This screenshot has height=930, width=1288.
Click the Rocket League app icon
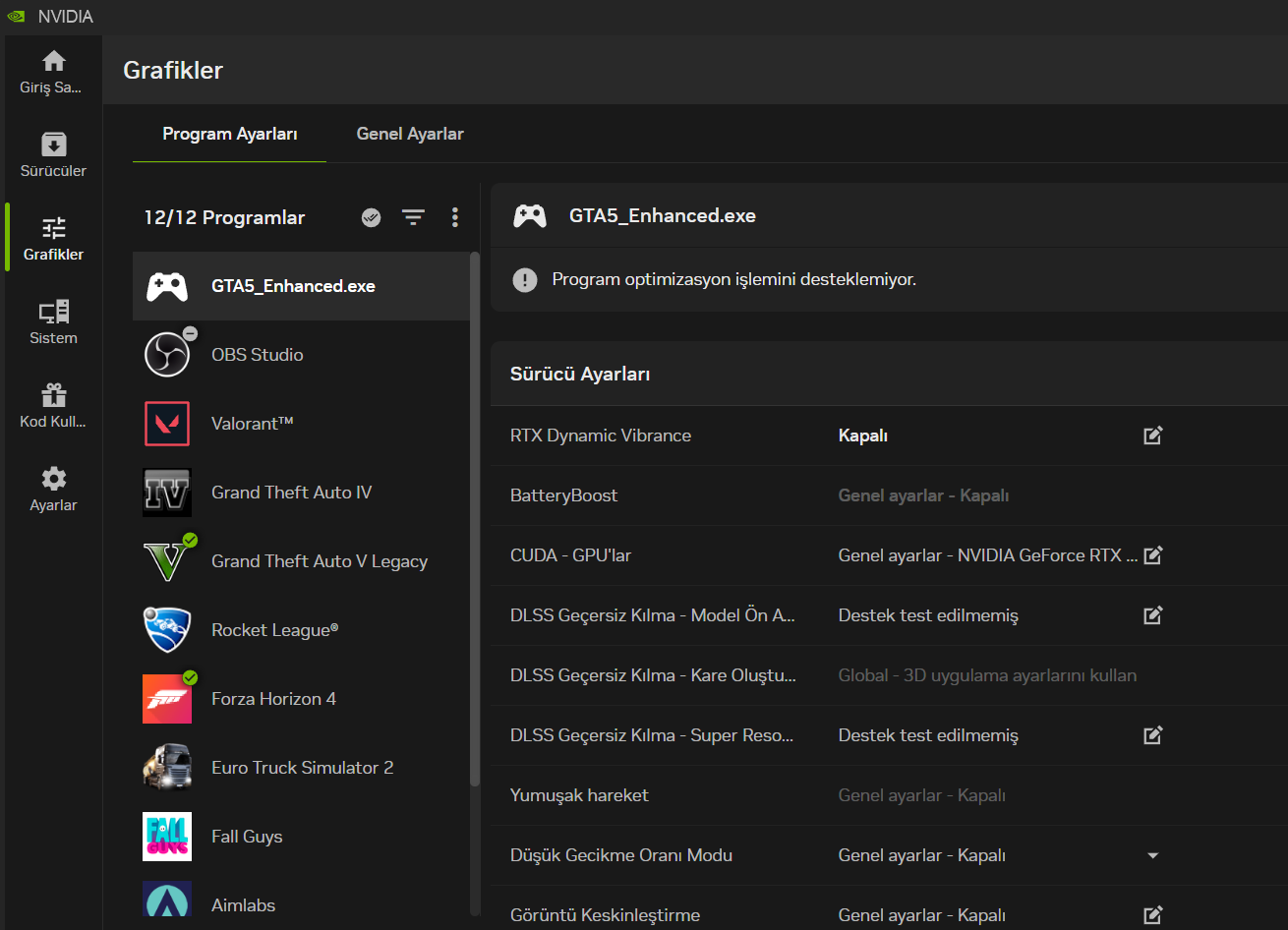pyautogui.click(x=167, y=630)
